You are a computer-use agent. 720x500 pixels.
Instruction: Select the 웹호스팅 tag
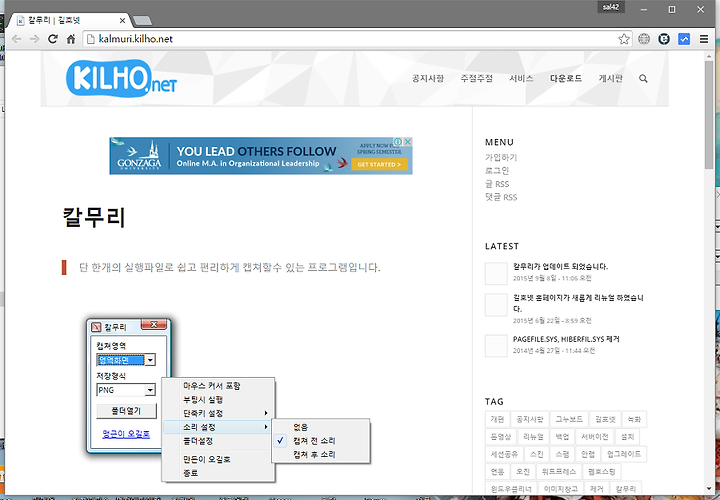pos(602,472)
